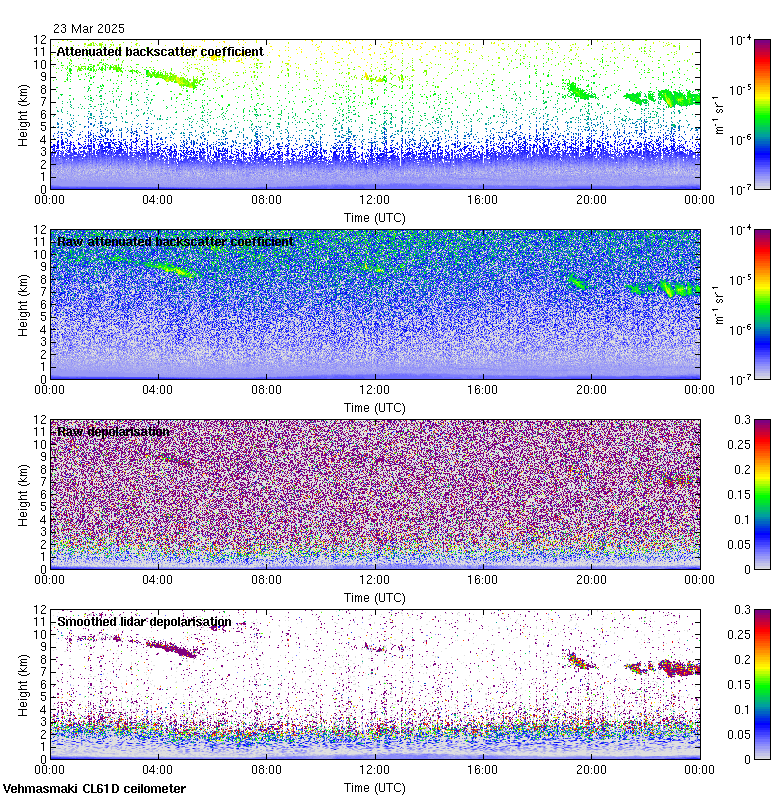Click the 'm-1 sr-1' unit label beside the top colorbar
Viewport: 780px width, 800px height.
718,114
